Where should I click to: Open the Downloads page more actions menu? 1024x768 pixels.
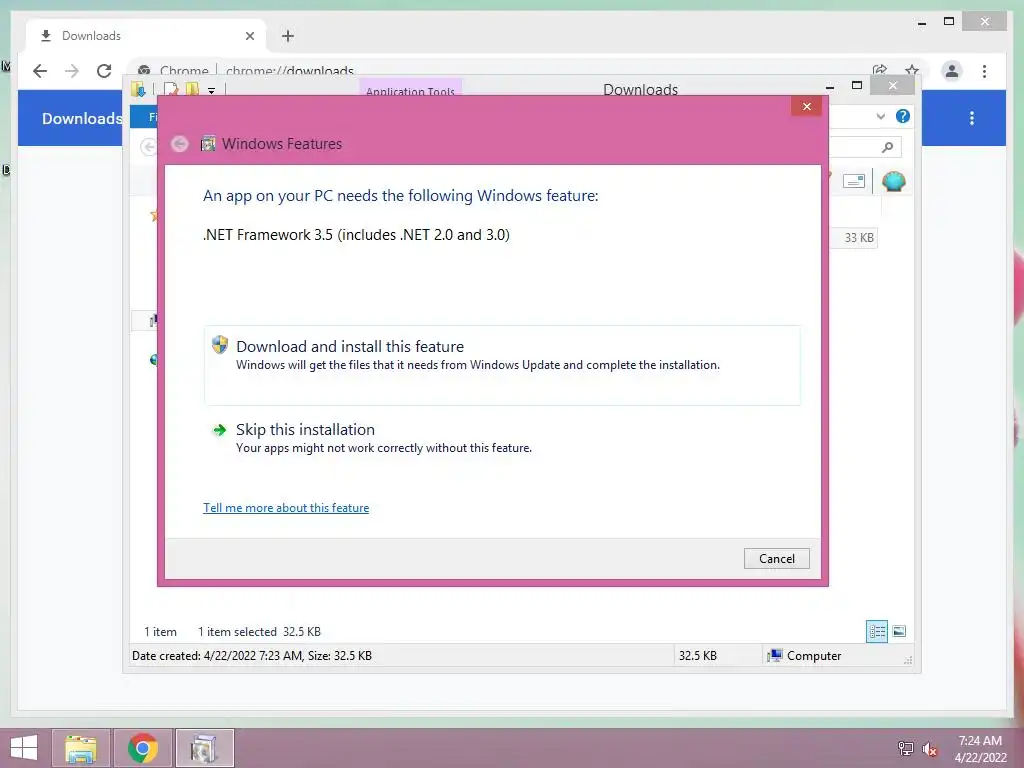point(972,118)
